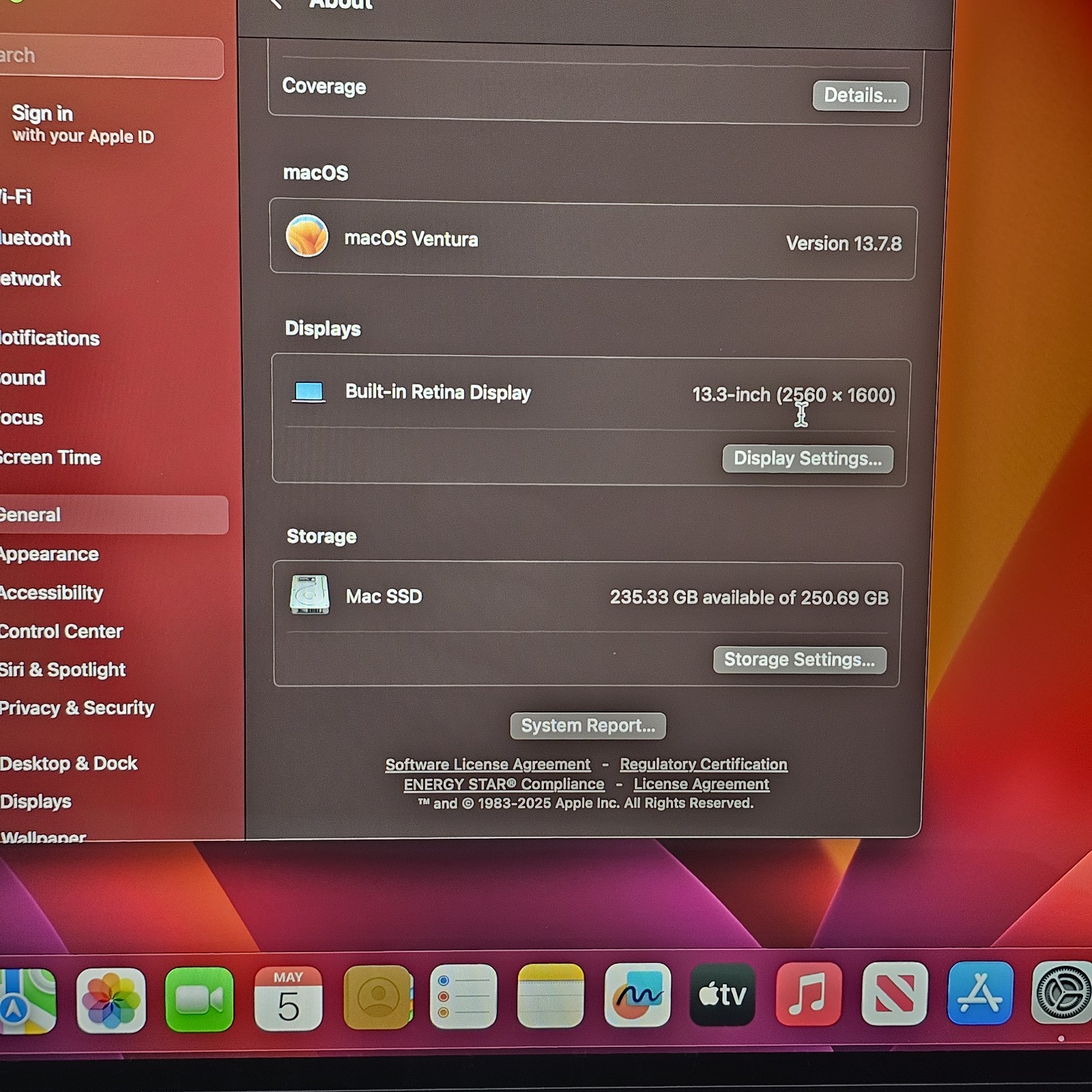Open Displays in the sidebar

click(x=35, y=801)
